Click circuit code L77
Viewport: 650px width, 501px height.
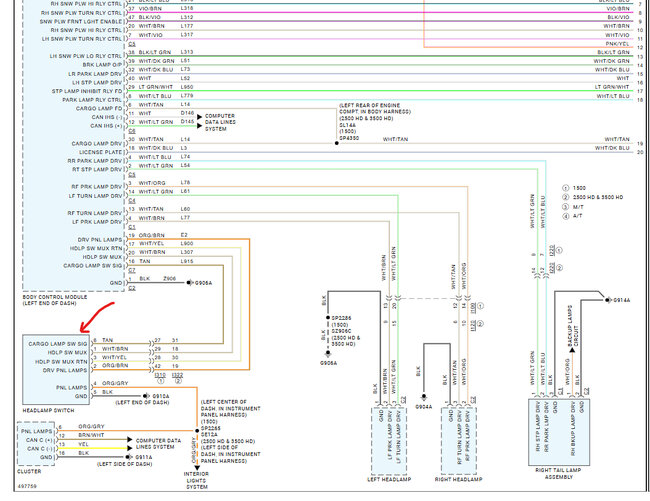[x=185, y=218]
